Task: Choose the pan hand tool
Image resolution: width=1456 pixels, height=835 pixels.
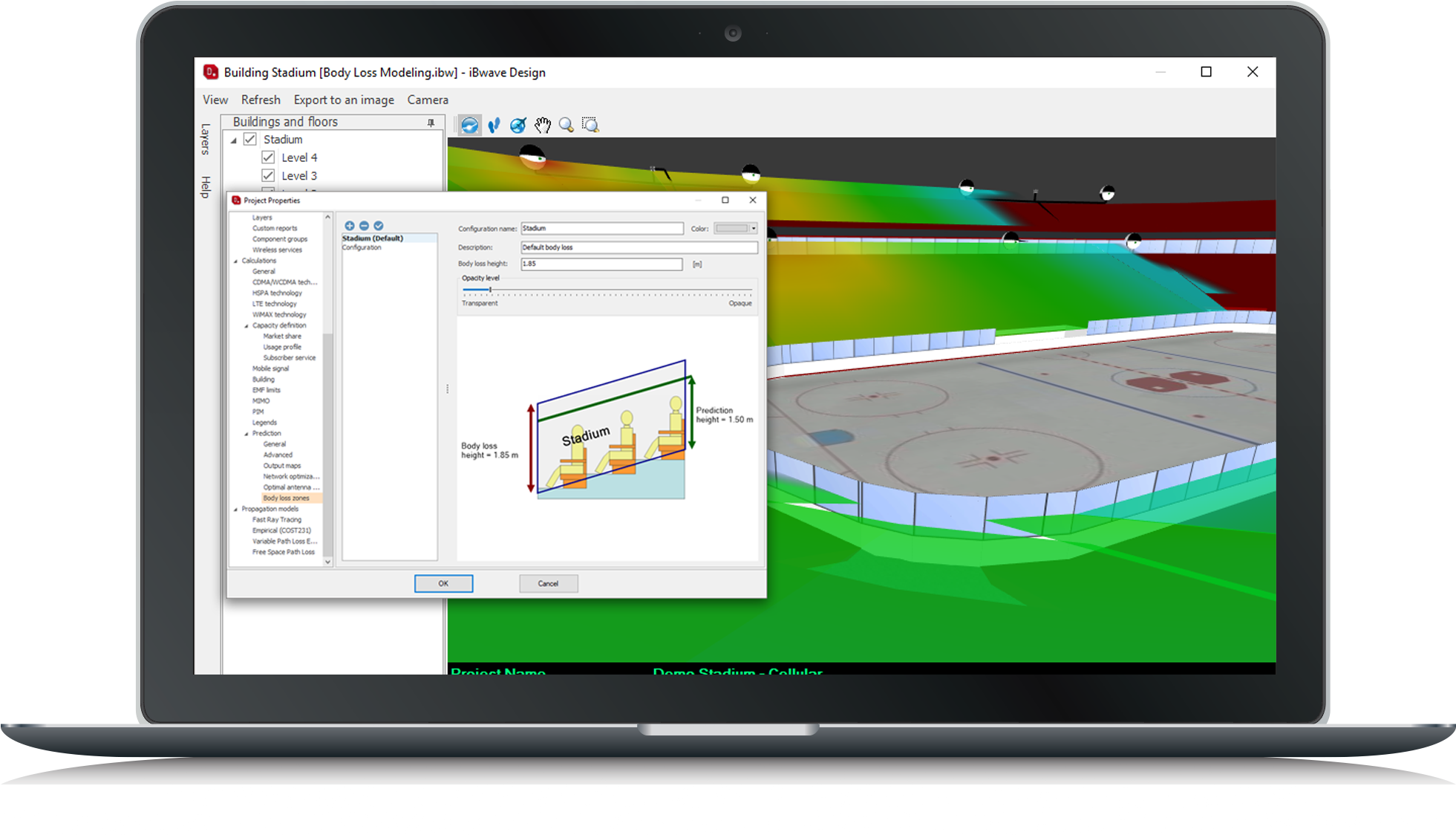Action: (x=543, y=126)
